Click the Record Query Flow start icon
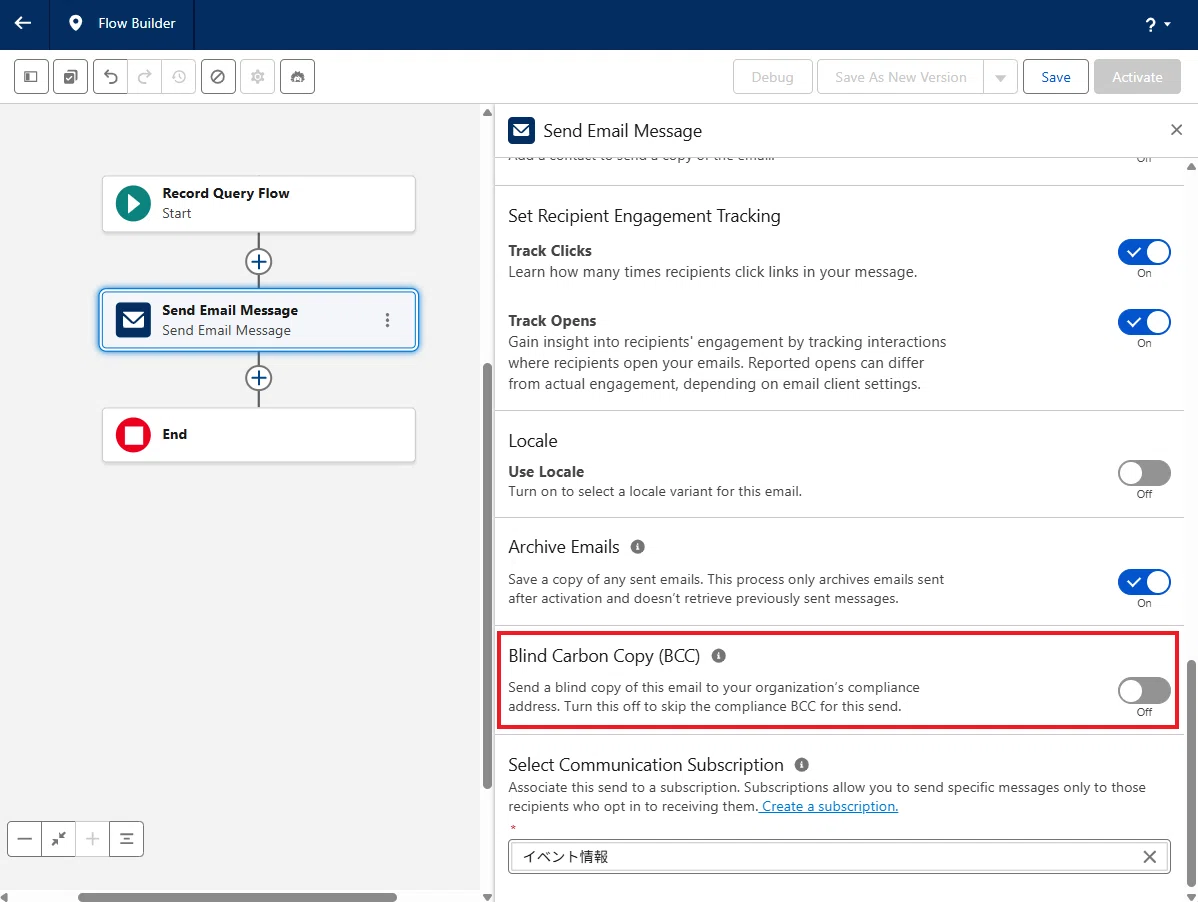The width and height of the screenshot is (1198, 902). [133, 203]
